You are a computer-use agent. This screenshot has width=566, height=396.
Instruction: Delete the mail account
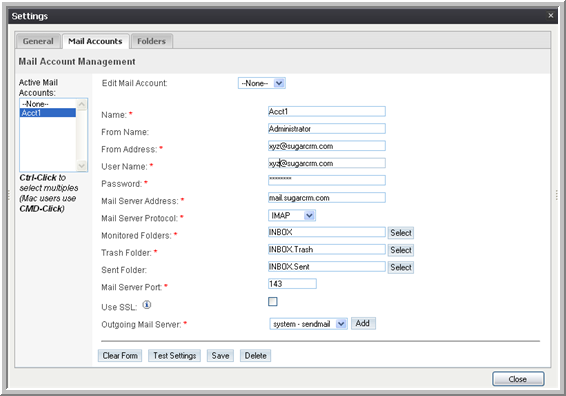click(256, 356)
